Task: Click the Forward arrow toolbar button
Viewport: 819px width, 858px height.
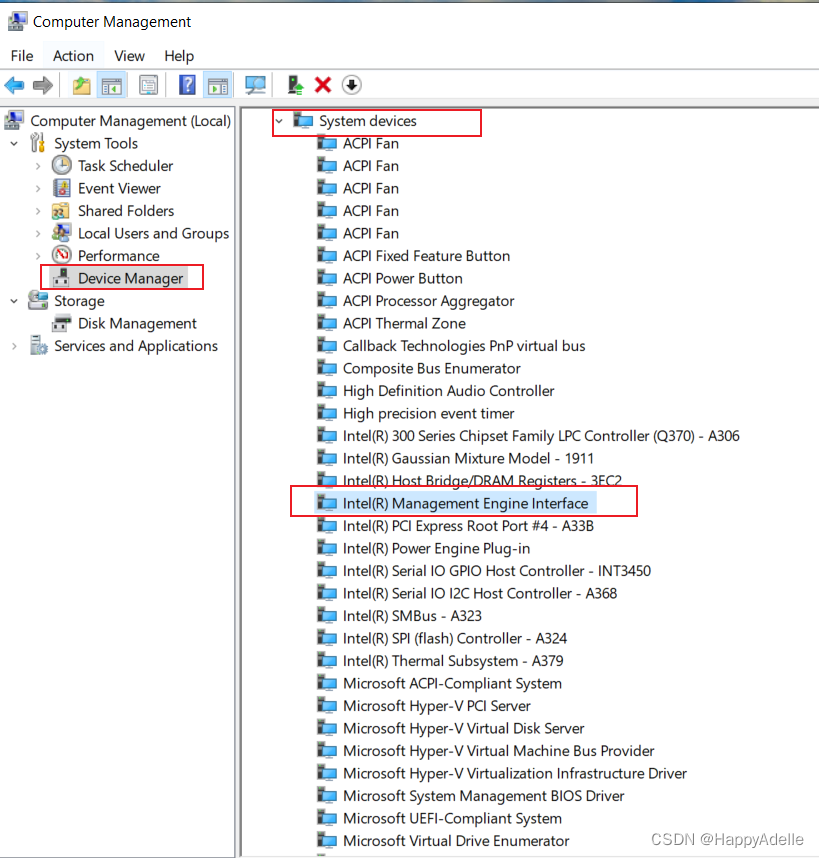Action: [x=43, y=85]
